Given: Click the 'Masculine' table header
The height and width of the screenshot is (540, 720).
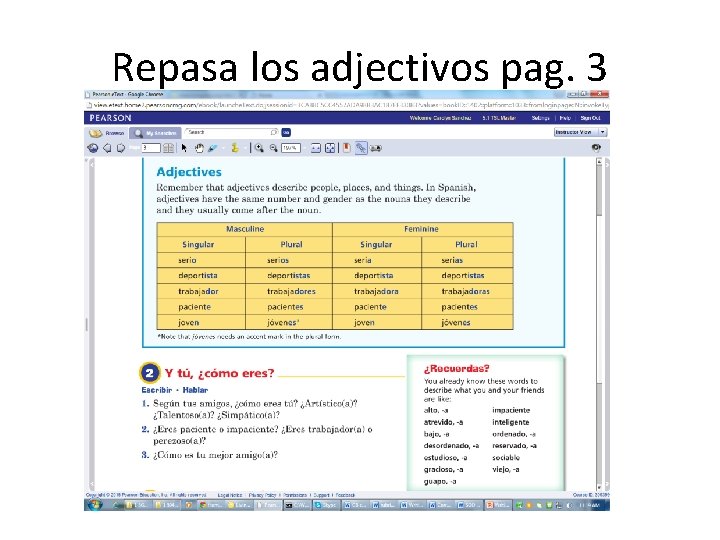Looking at the screenshot, I should pyautogui.click(x=245, y=229).
